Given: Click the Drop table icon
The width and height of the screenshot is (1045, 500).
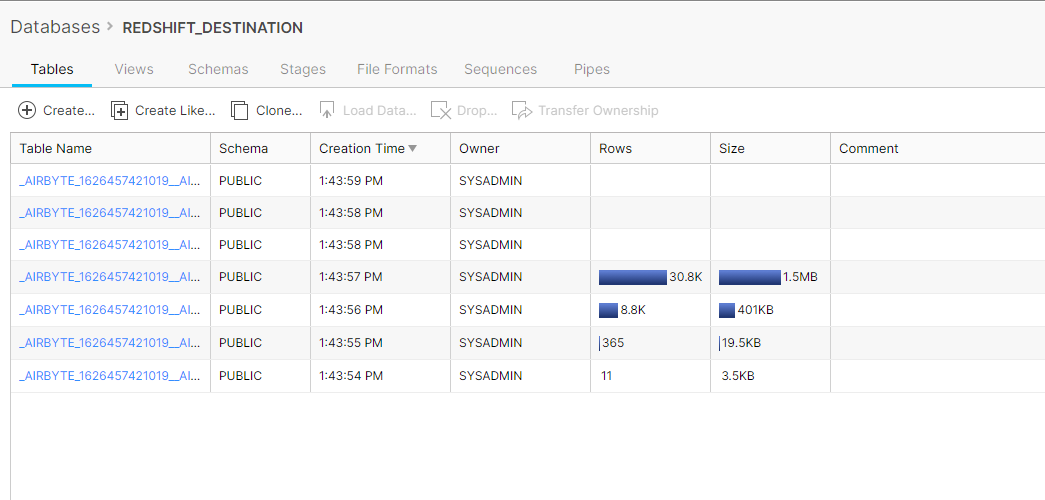Looking at the screenshot, I should tap(440, 110).
